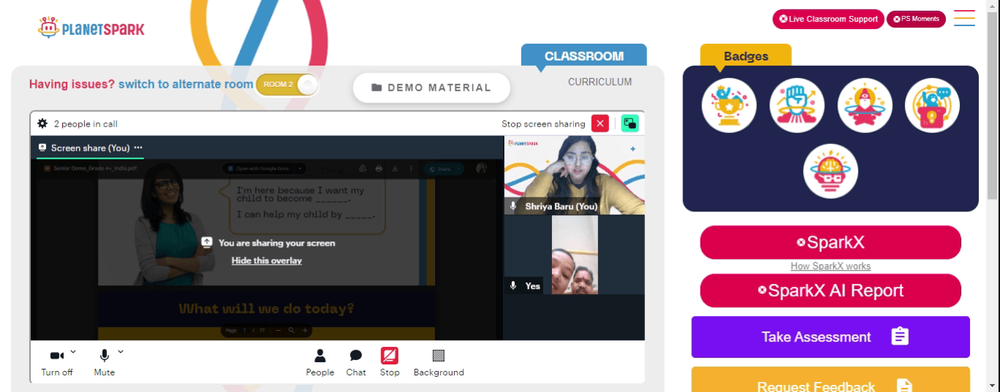Click the trophy star badge
Screen dimensions: 1000x392
pyautogui.click(x=729, y=105)
